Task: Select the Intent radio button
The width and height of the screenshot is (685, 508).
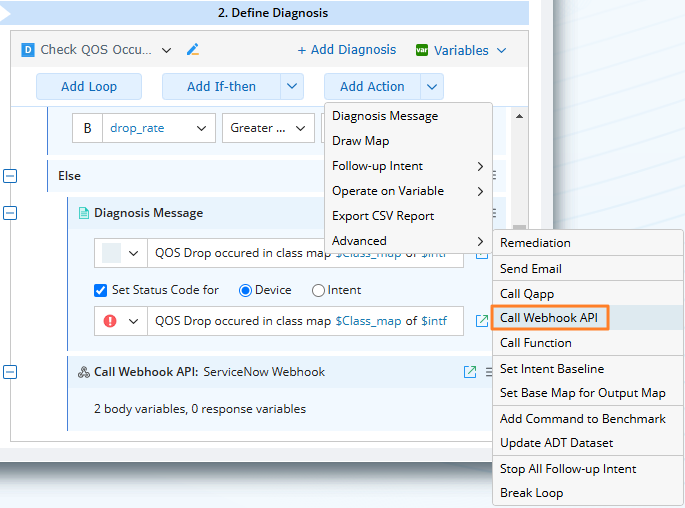Action: click(x=319, y=290)
